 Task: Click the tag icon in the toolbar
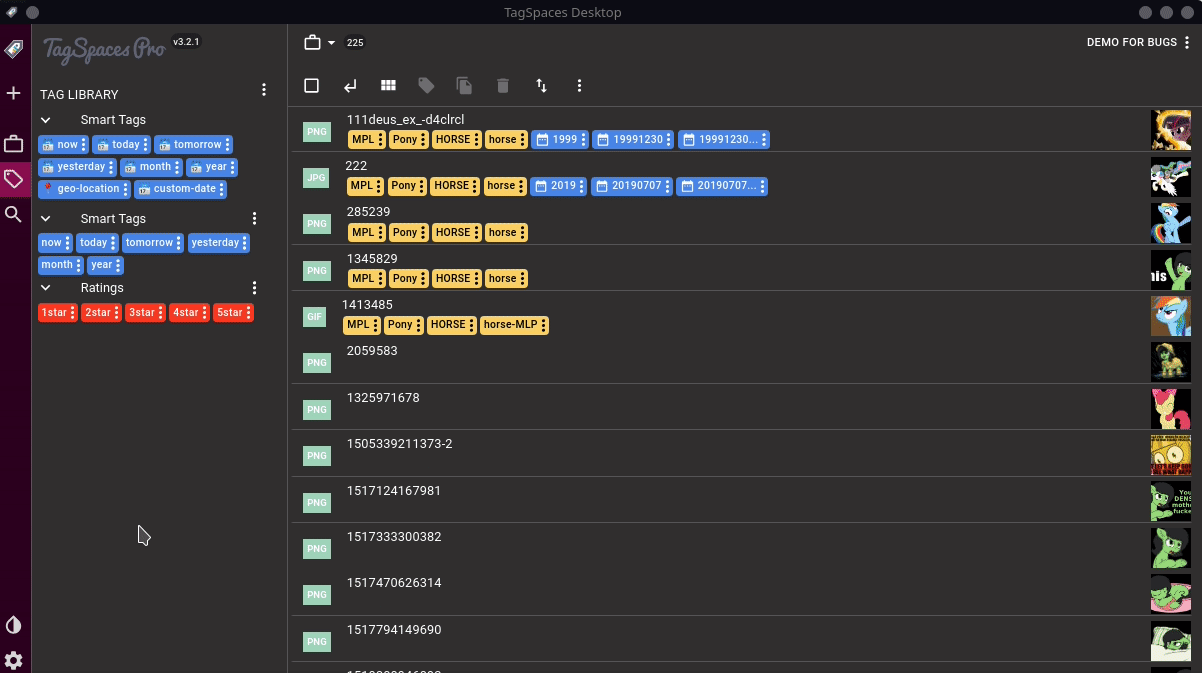tap(426, 86)
